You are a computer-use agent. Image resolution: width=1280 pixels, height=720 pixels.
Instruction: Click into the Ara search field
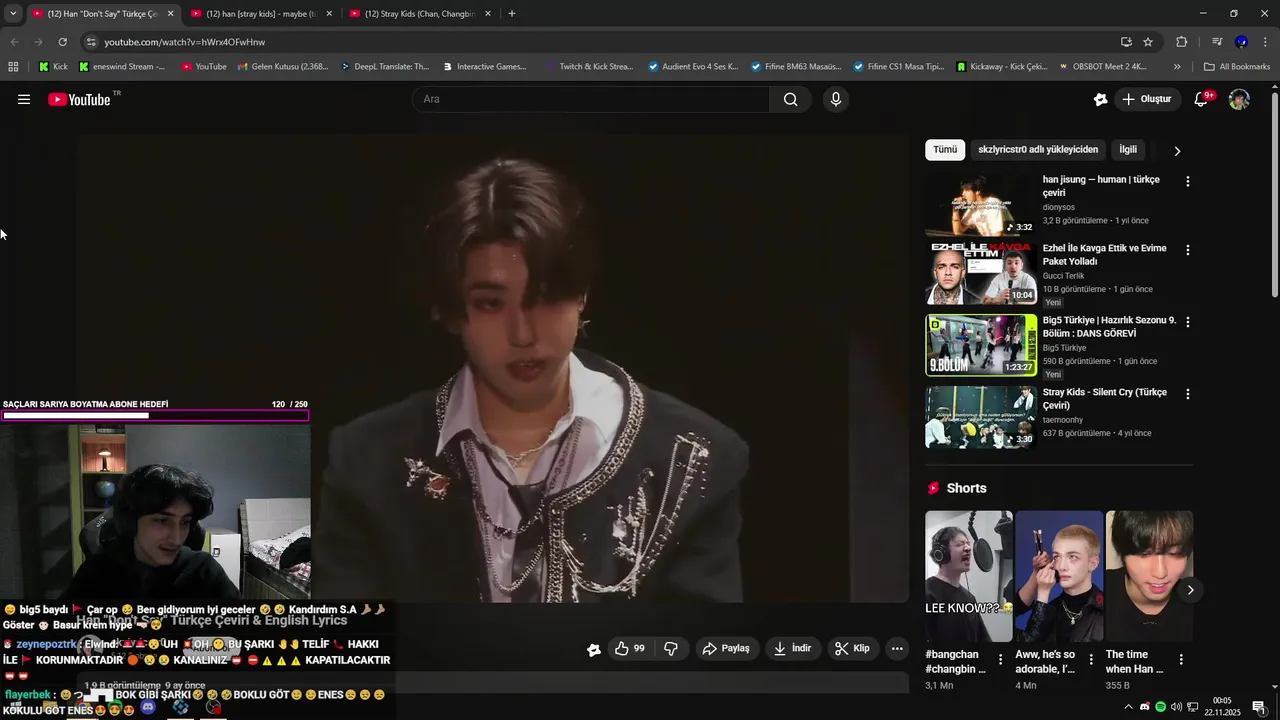tap(591, 99)
